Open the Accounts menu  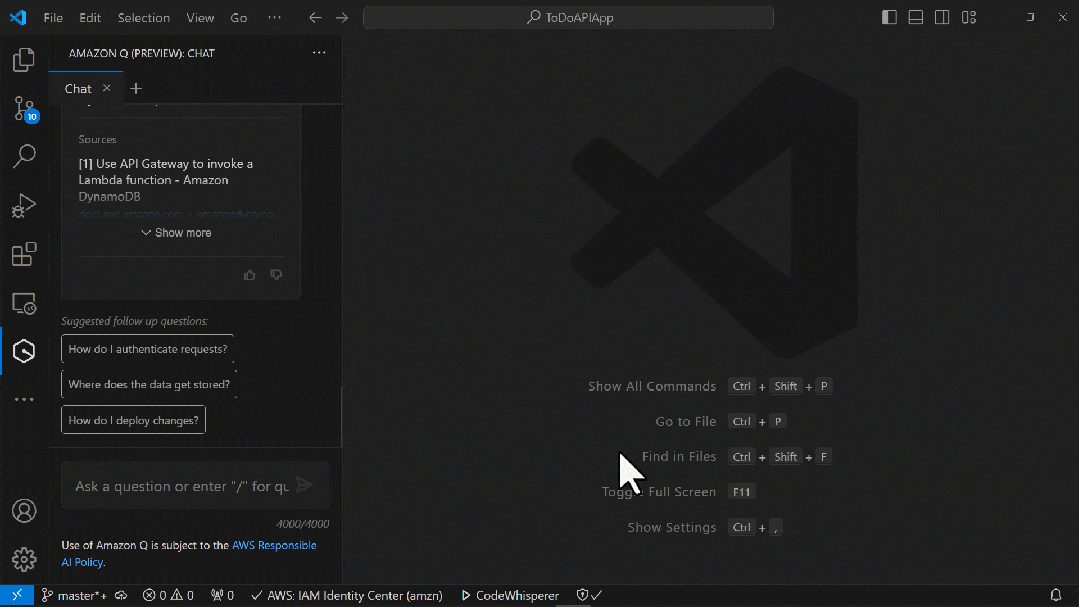24,511
